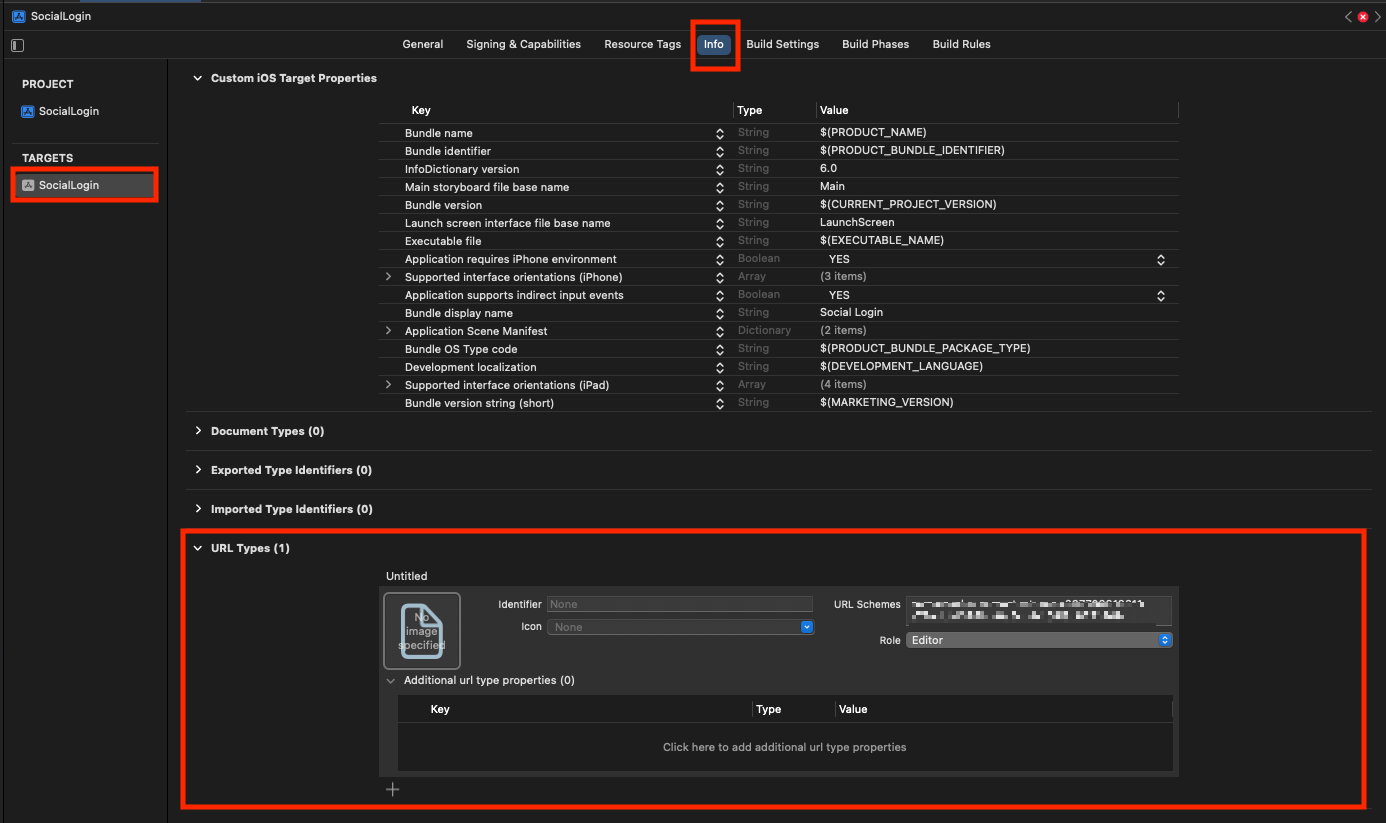Click to add additional url type properties

784,747
